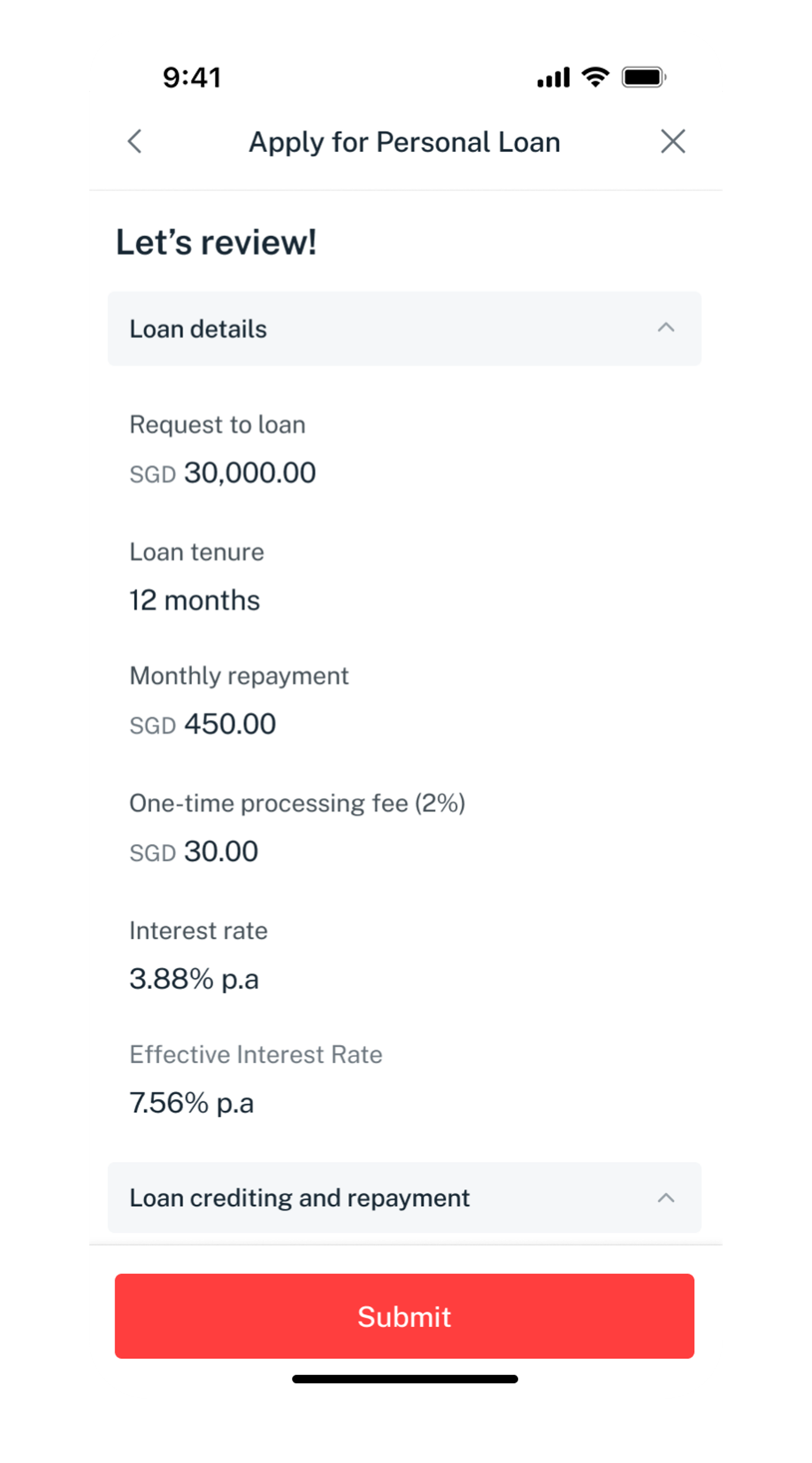812x1463 pixels.
Task: Tap the Let's review! heading
Action: [x=216, y=242]
